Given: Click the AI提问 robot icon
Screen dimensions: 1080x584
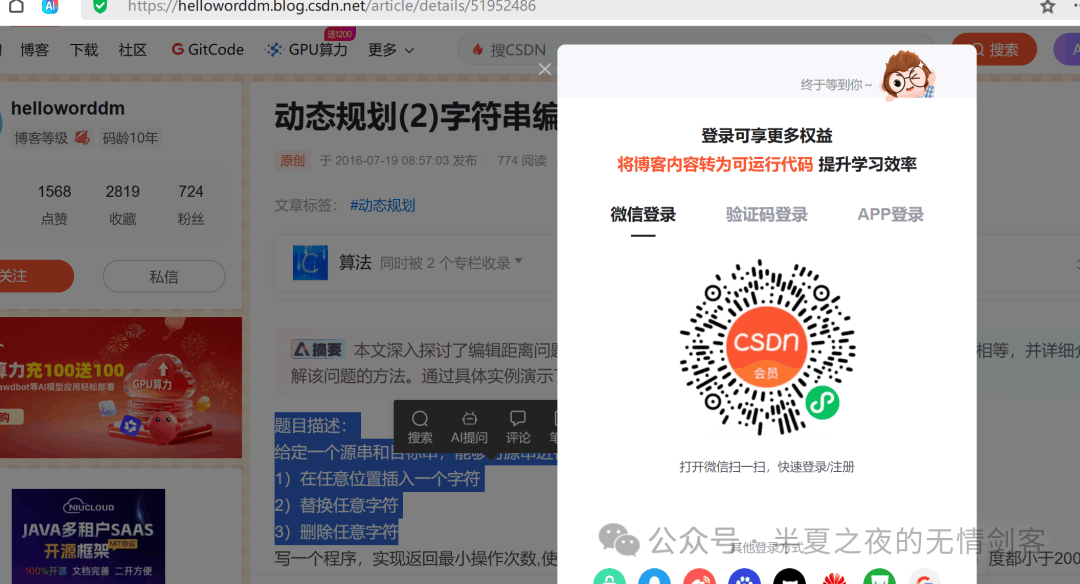Looking at the screenshot, I should [469, 426].
